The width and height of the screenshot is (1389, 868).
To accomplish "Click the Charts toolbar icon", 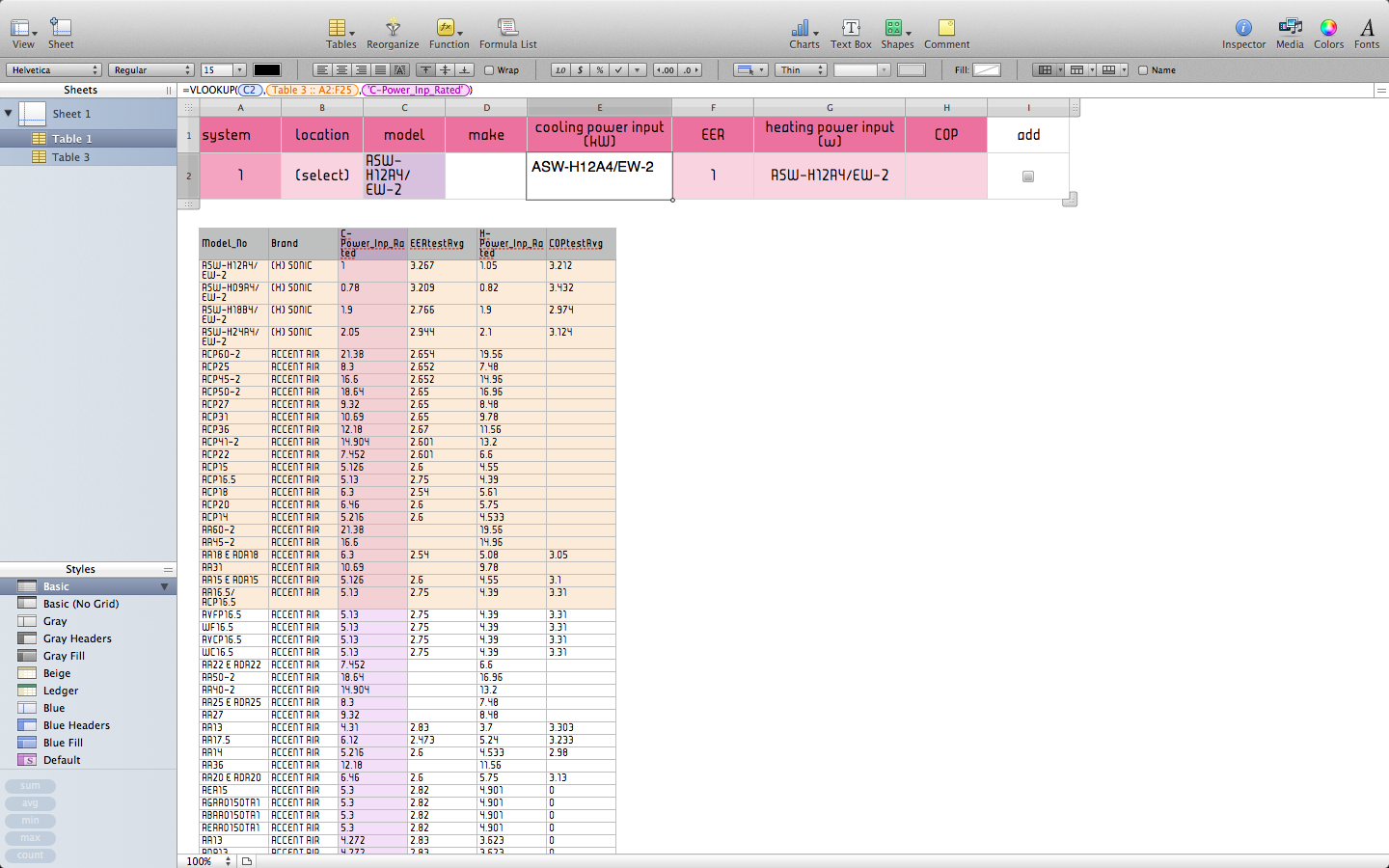I will [x=801, y=28].
